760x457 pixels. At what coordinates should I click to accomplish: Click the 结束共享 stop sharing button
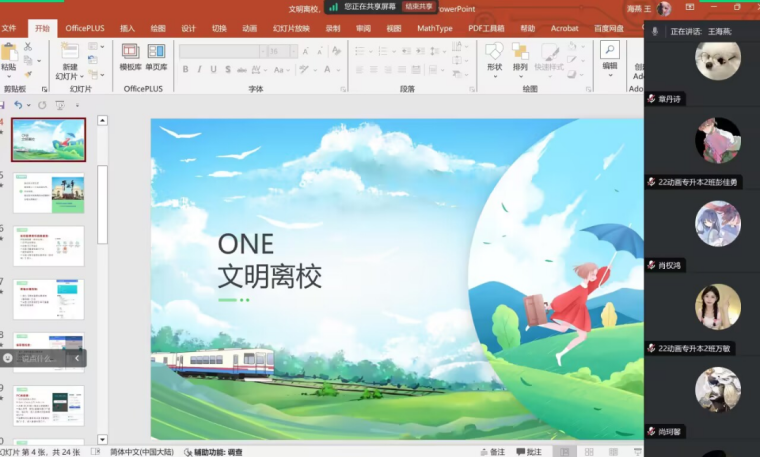coord(419,7)
